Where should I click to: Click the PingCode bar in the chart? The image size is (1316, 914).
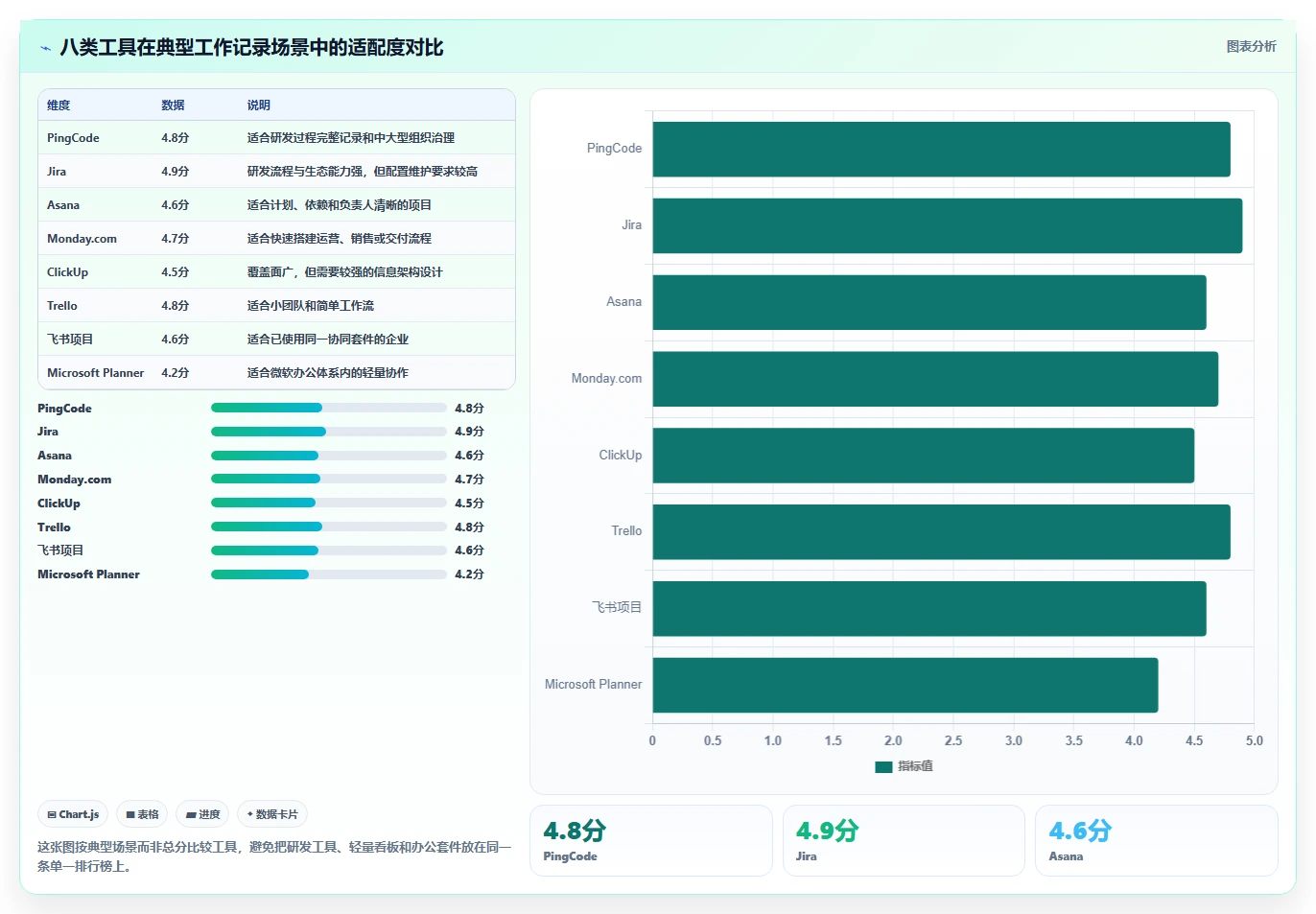pyautogui.click(x=941, y=149)
